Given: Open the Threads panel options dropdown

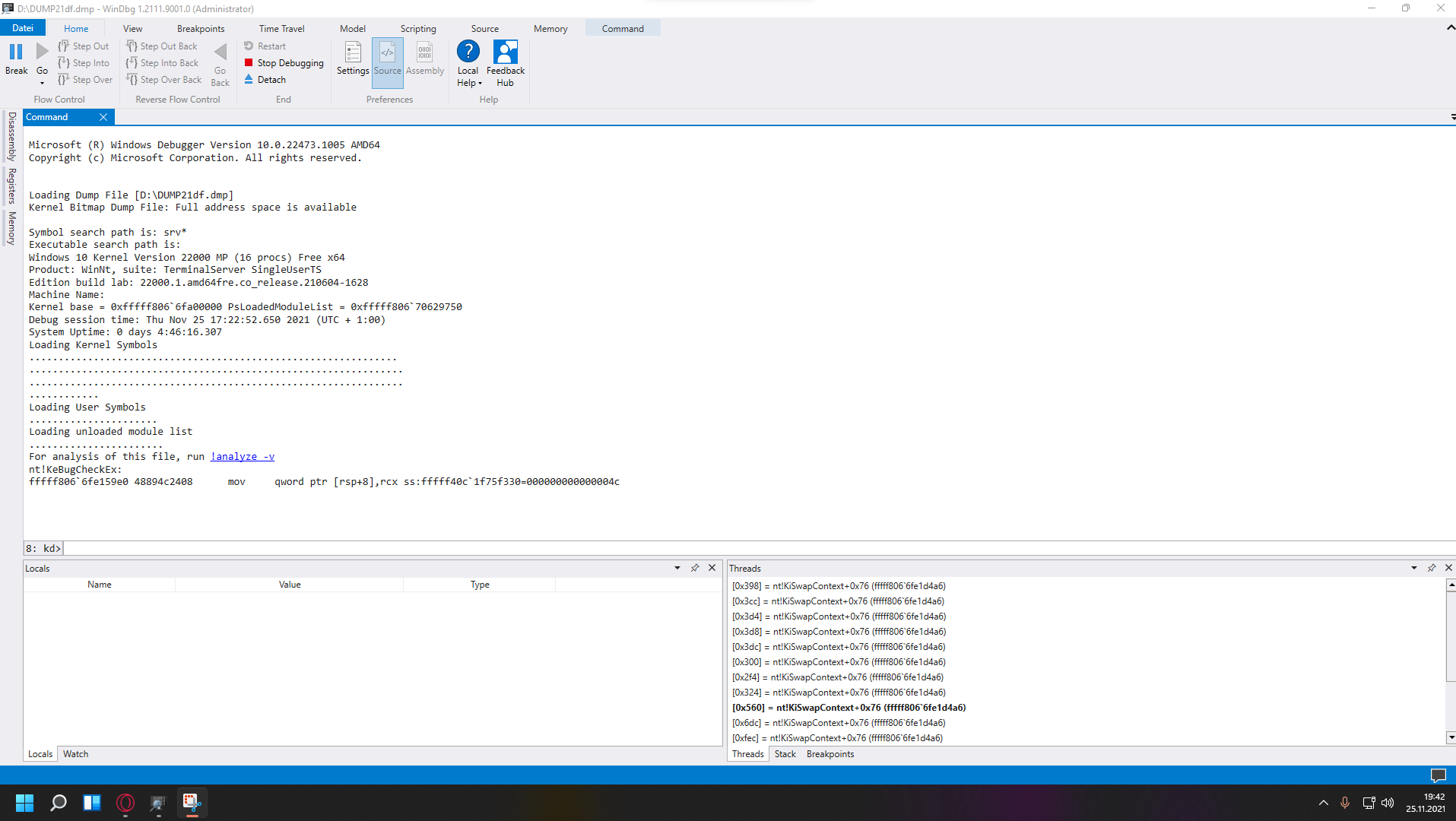Looking at the screenshot, I should (1414, 568).
